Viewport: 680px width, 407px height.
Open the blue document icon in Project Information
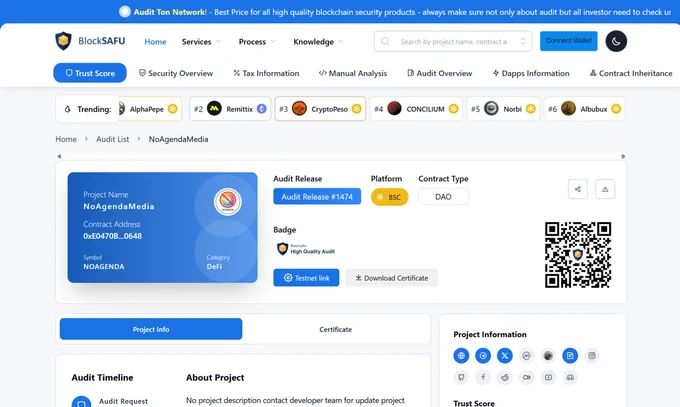pyautogui.click(x=570, y=356)
